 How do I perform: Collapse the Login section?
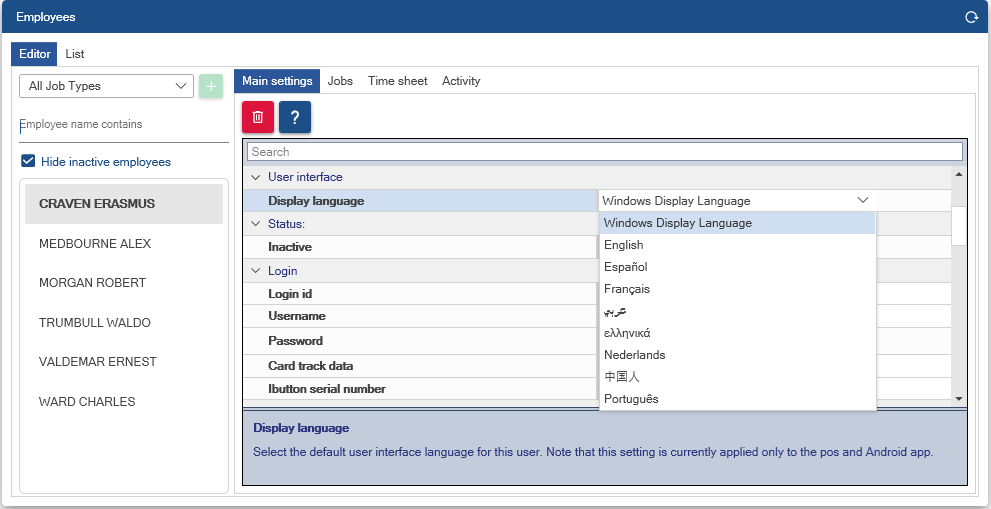click(x=255, y=271)
